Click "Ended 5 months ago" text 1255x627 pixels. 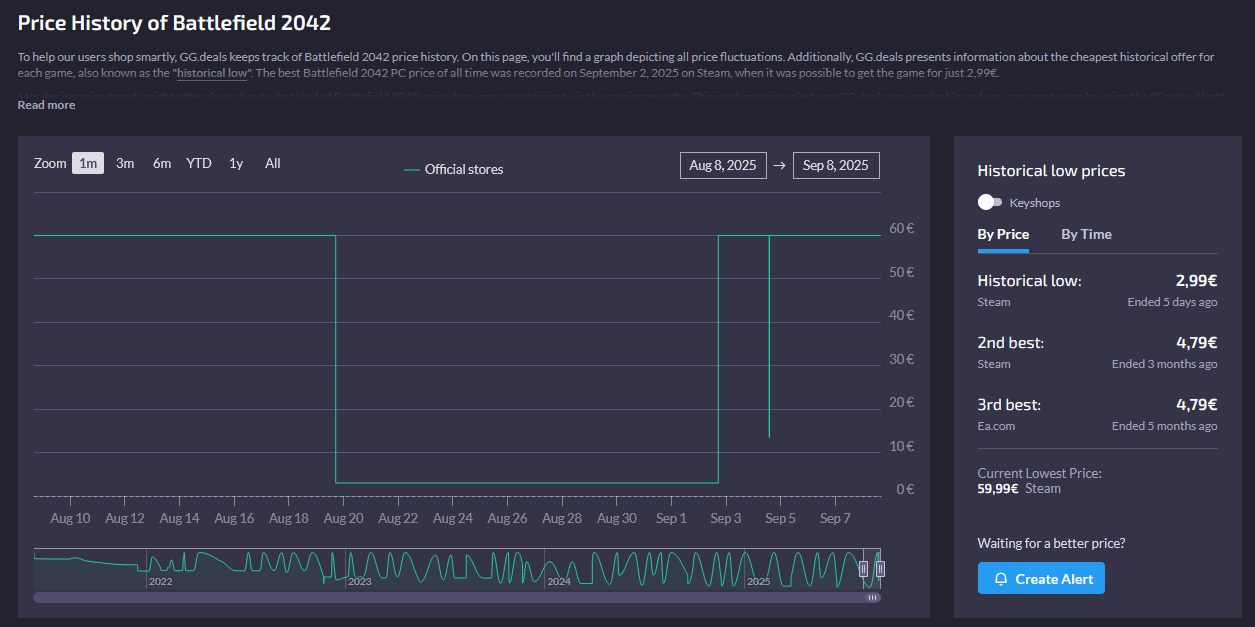click(x=1165, y=426)
